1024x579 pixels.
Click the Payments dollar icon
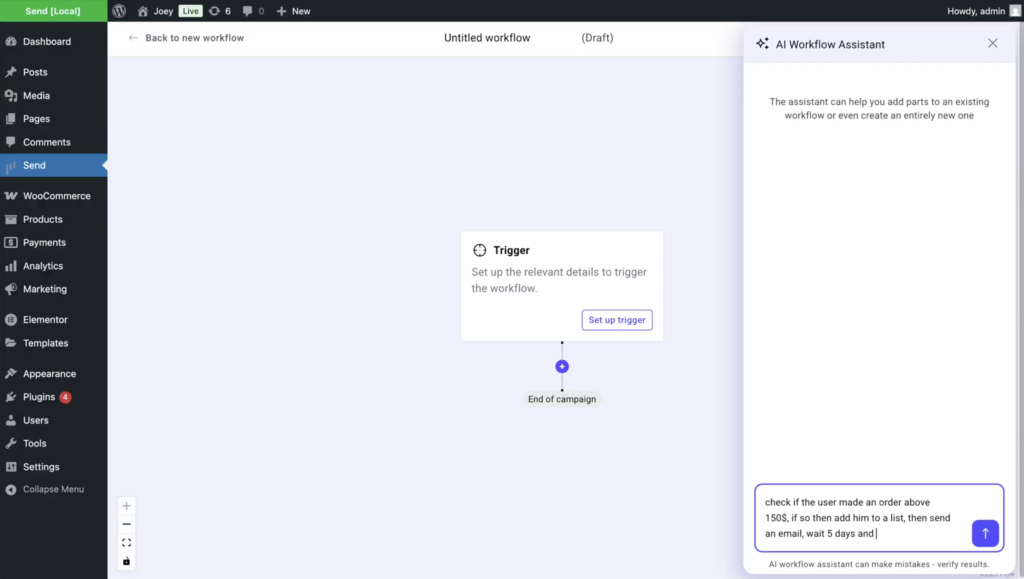click(x=11, y=243)
